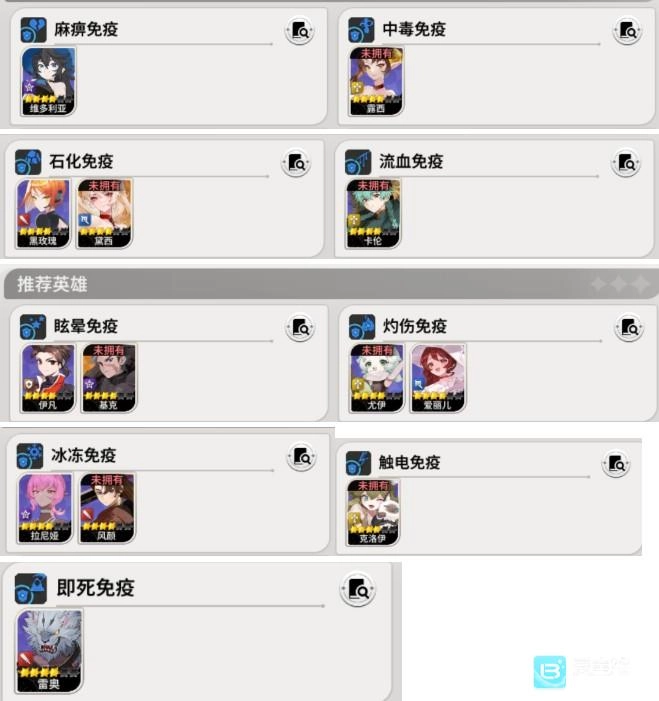Click the magnifier icon beside 流血免疫
The image size is (659, 701).
point(626,163)
